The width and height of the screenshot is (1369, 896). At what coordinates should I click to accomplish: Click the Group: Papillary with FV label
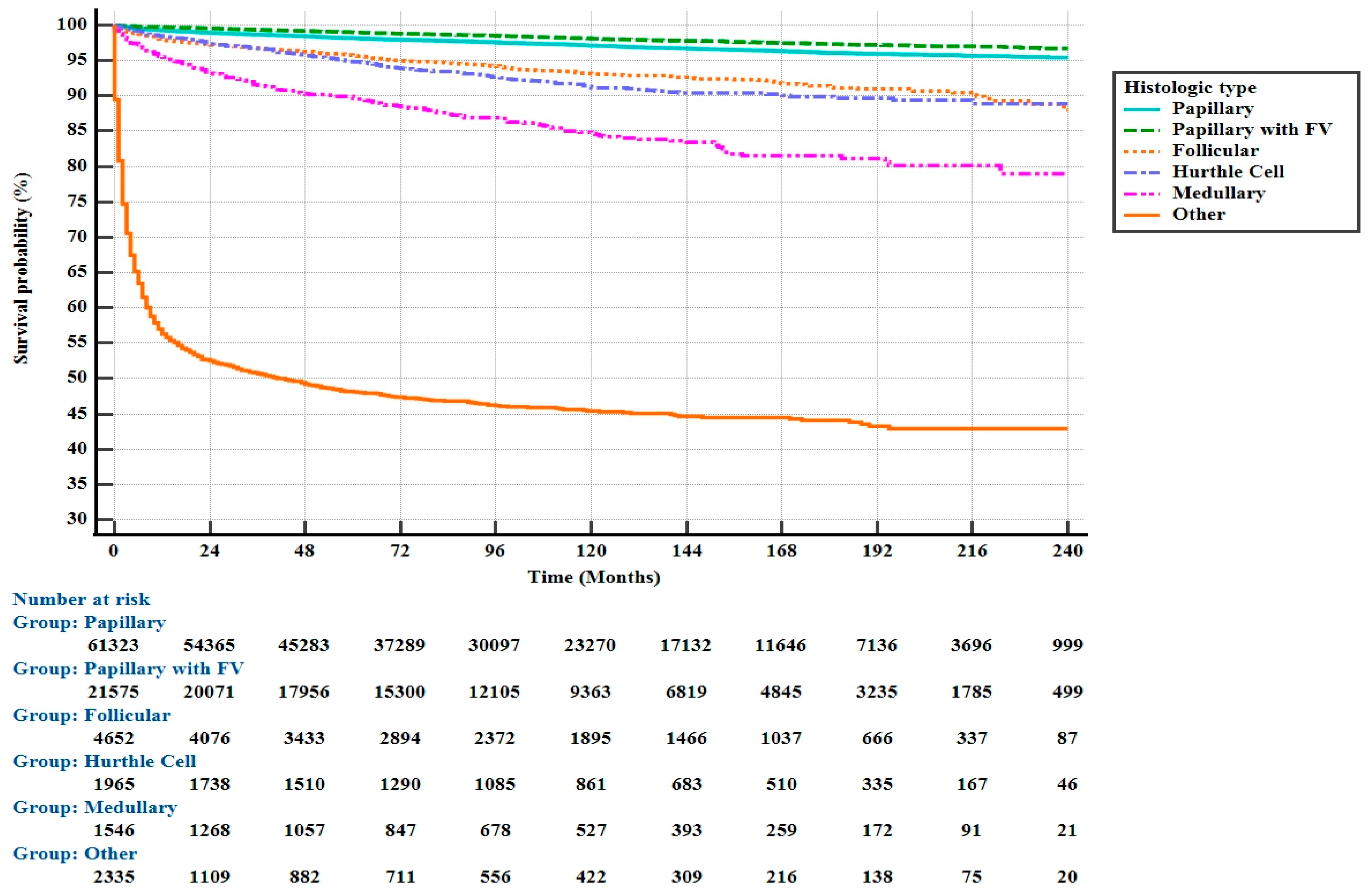[x=128, y=669]
